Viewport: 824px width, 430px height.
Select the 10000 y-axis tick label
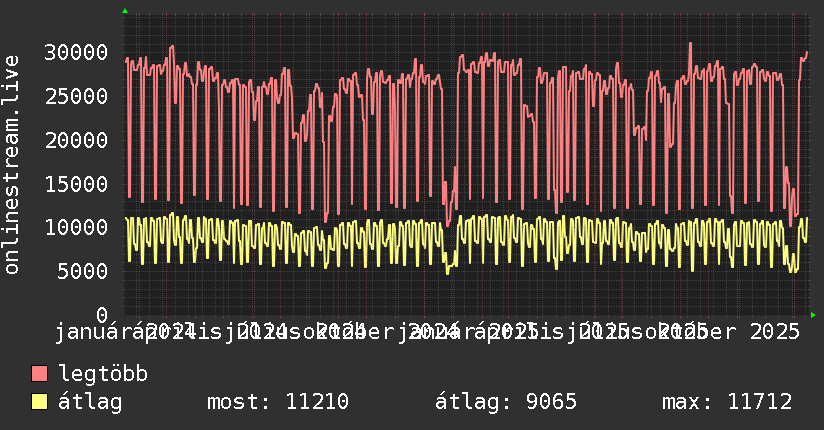(77, 227)
